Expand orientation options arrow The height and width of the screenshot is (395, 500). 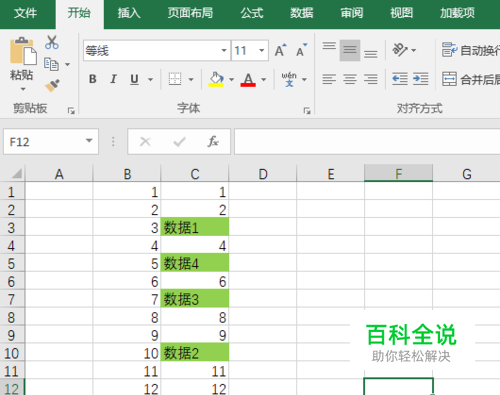click(414, 50)
